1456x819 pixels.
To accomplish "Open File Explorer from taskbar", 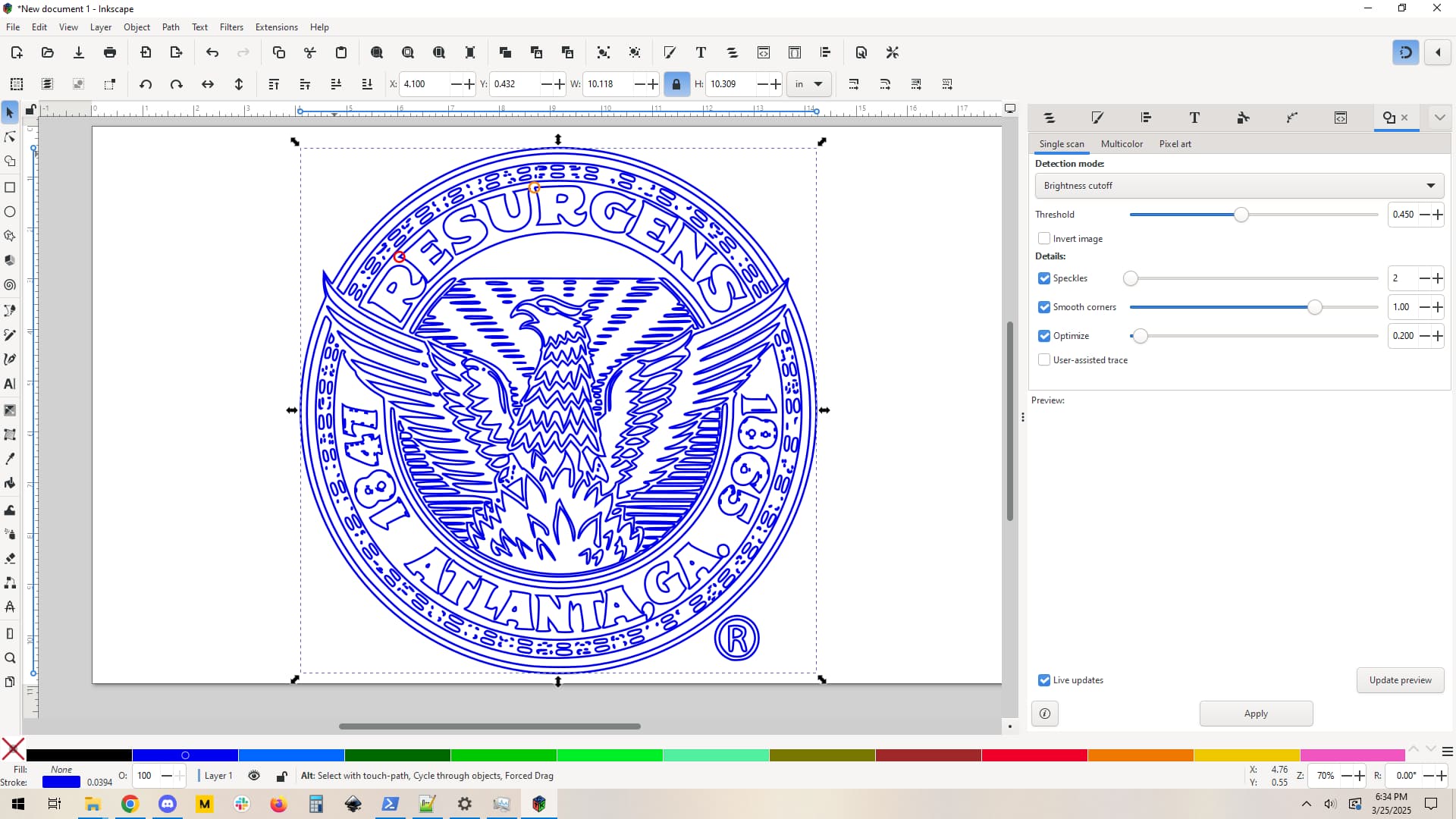I will coord(93,804).
